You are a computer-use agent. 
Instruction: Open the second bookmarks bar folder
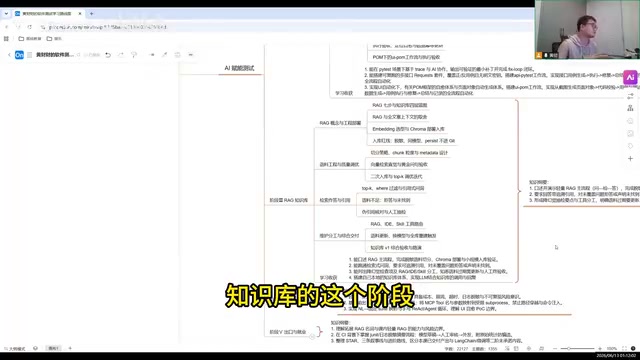[x=54, y=38]
